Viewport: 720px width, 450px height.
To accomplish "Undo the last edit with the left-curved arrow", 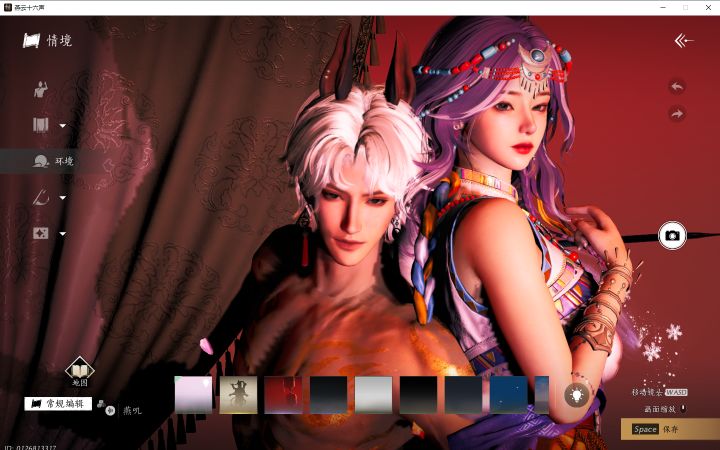I will pos(677,86).
